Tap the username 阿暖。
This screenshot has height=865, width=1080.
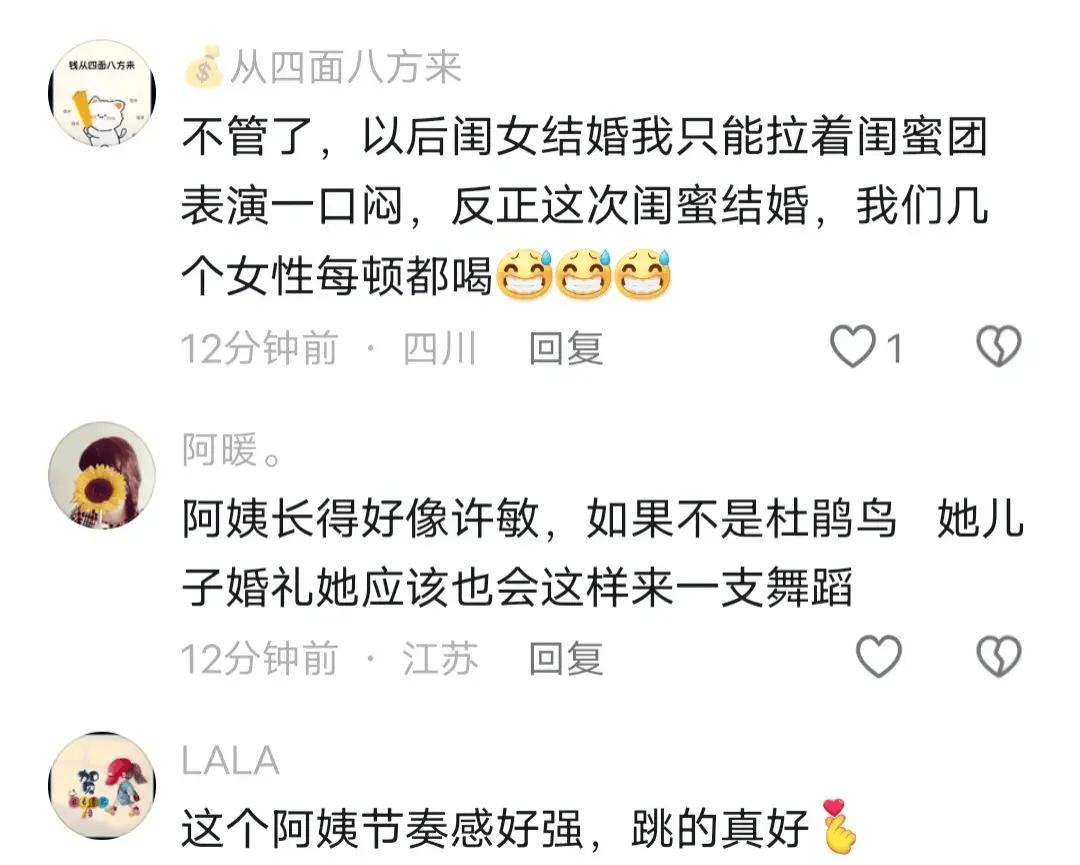tap(231, 449)
